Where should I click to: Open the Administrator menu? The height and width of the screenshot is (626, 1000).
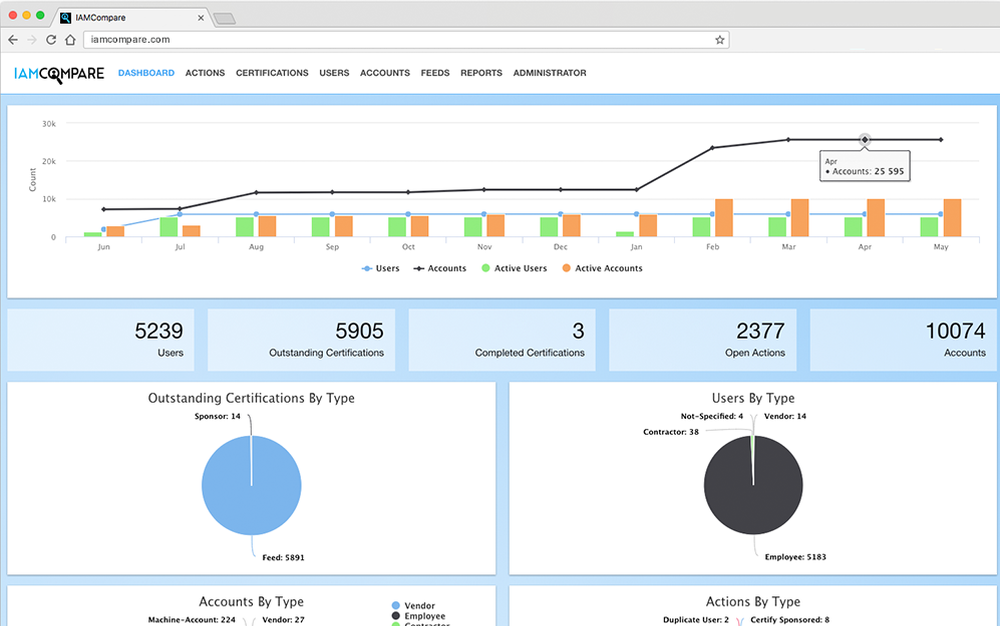pyautogui.click(x=549, y=73)
